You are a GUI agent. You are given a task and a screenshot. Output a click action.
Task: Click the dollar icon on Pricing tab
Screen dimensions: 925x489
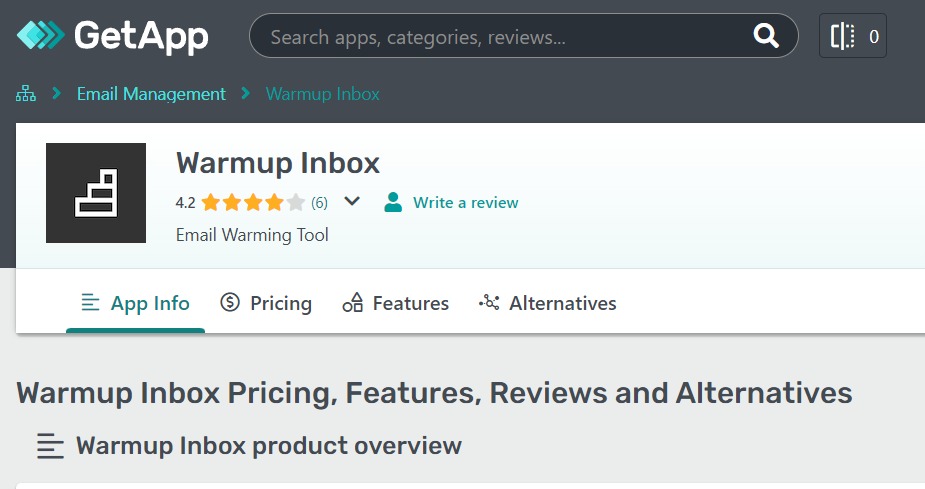(x=229, y=303)
